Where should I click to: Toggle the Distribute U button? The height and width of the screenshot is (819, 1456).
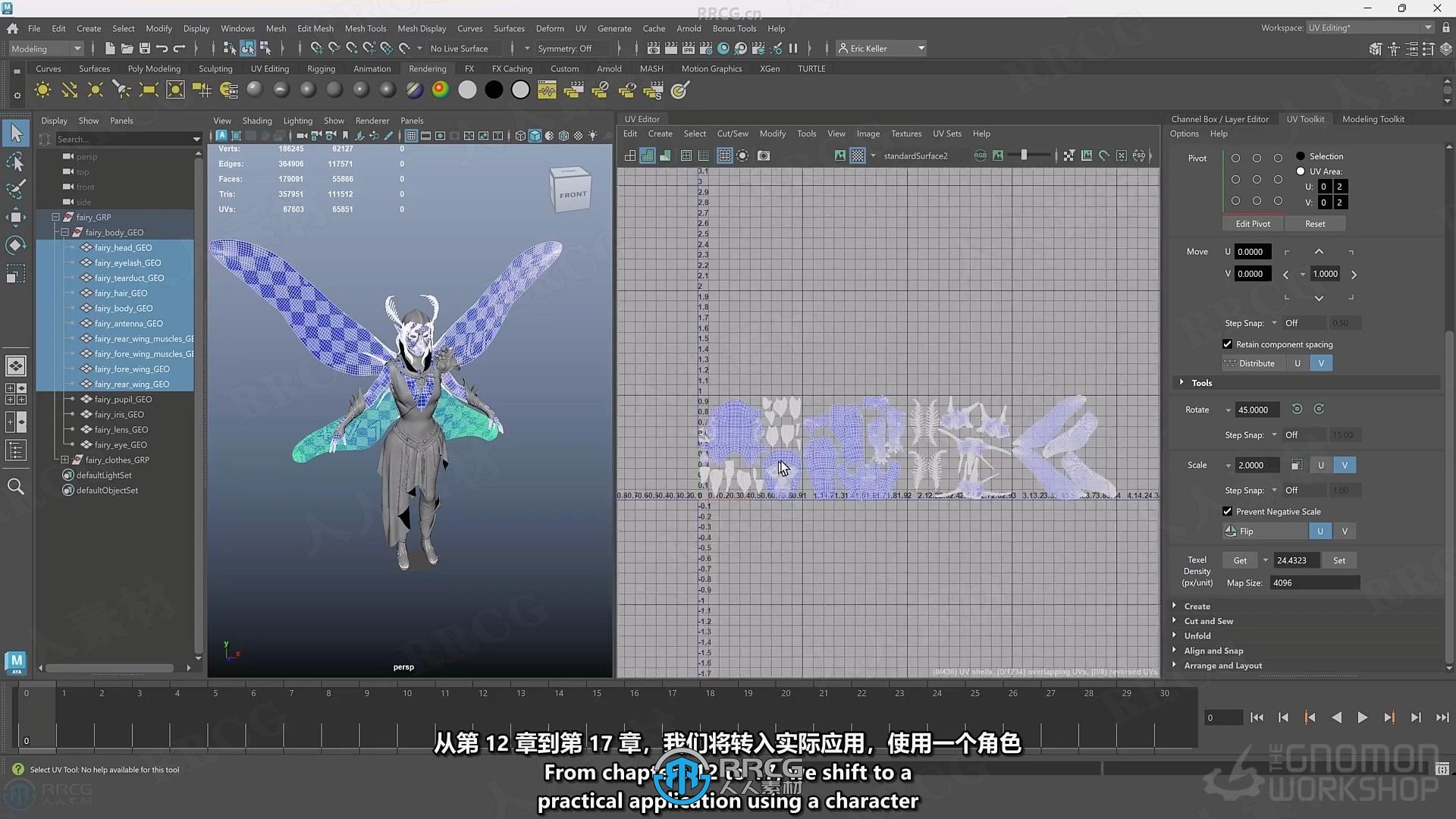click(x=1298, y=363)
